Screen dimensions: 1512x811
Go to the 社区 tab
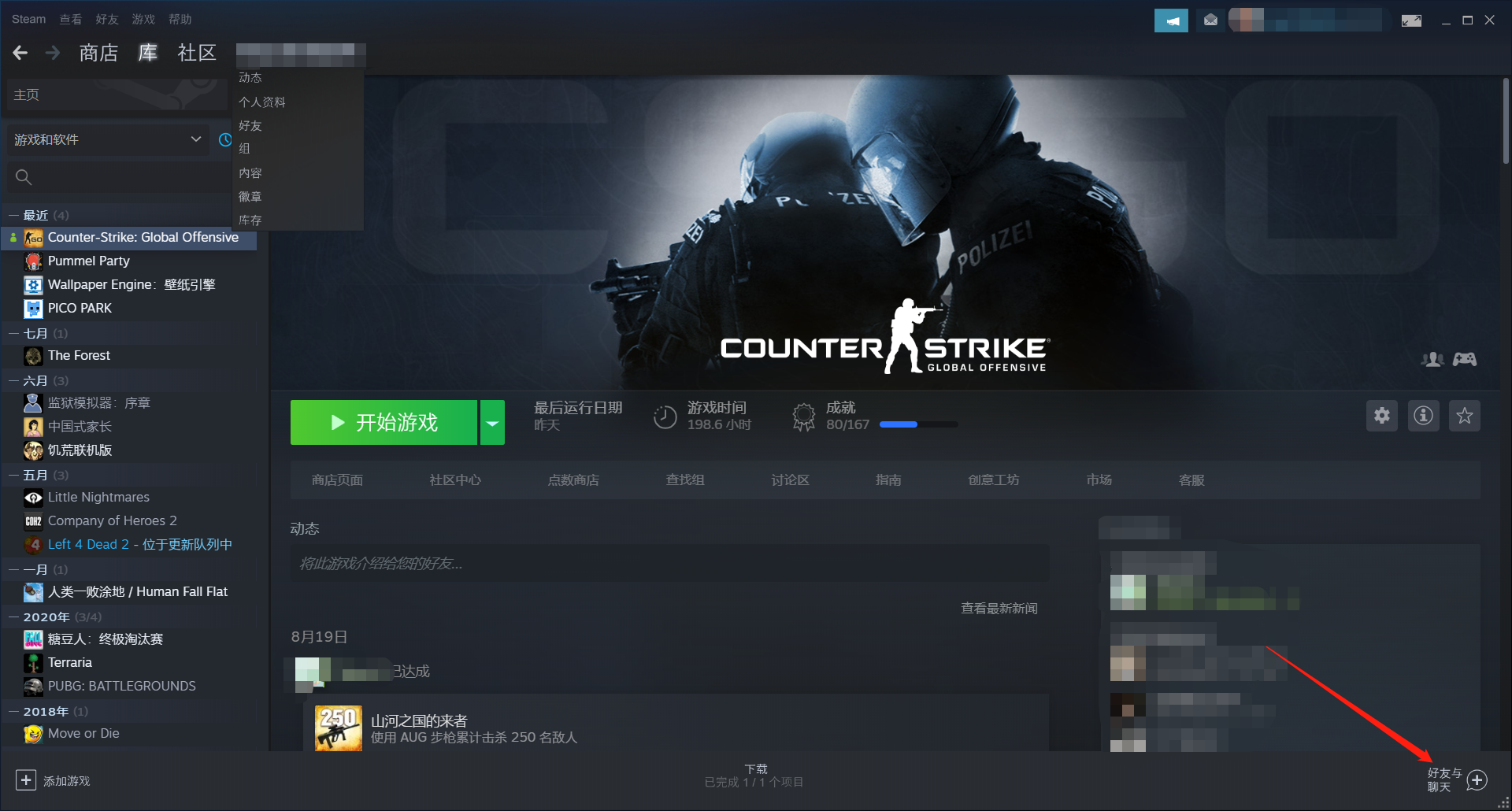197,53
